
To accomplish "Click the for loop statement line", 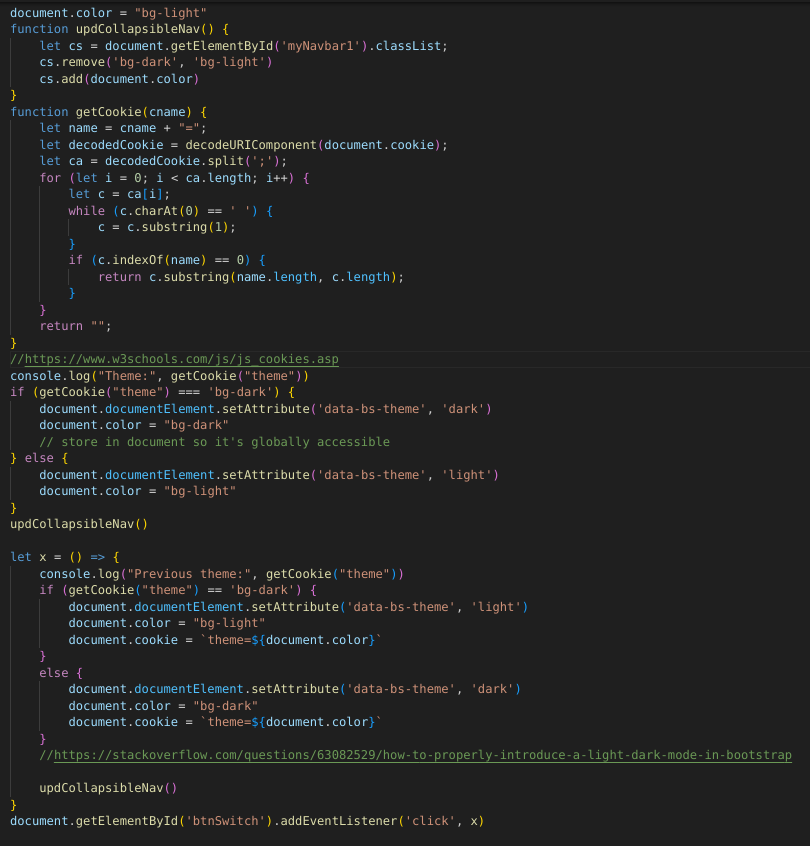I will 175,177.
